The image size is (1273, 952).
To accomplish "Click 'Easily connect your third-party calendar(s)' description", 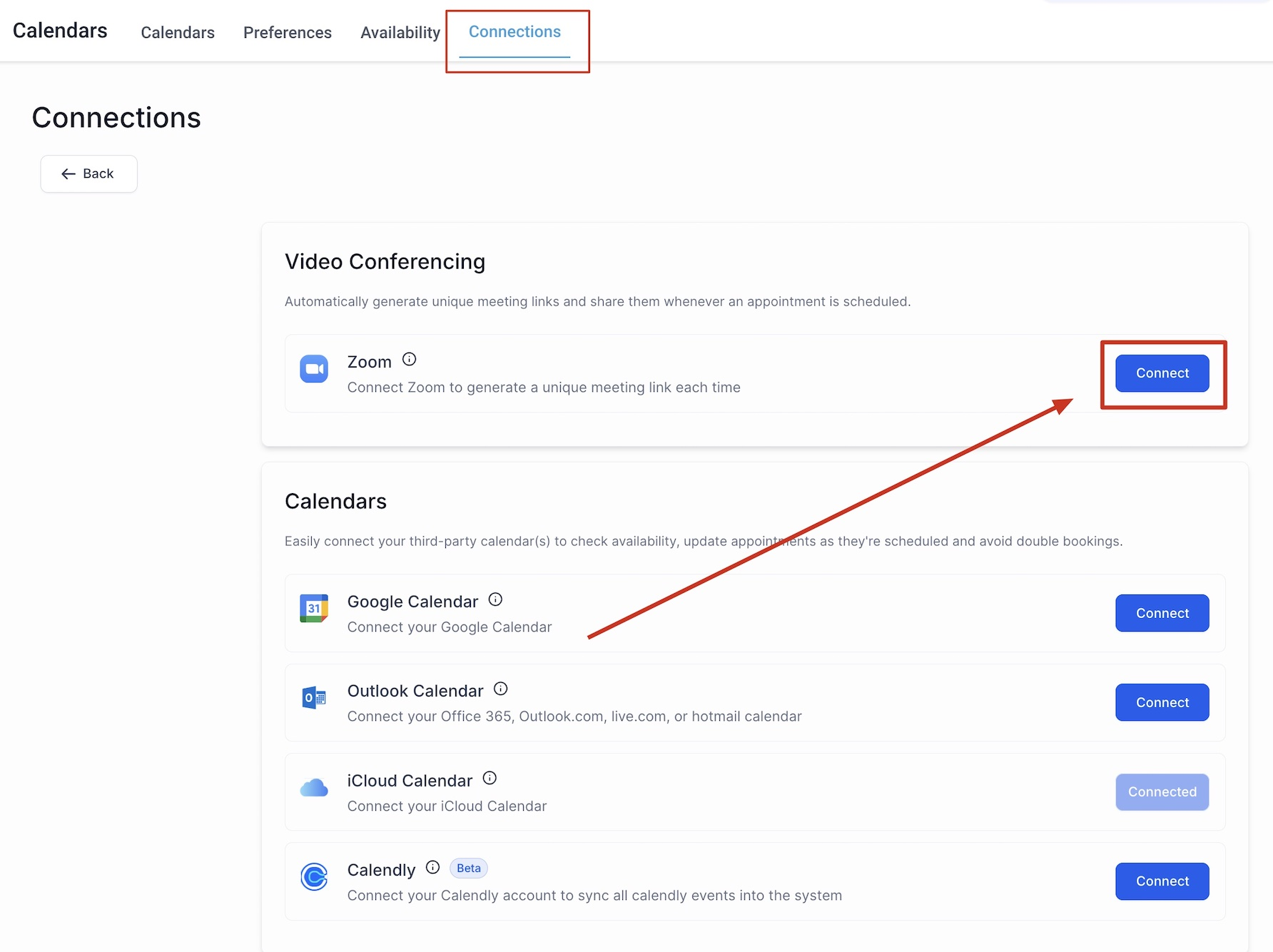I will point(704,542).
